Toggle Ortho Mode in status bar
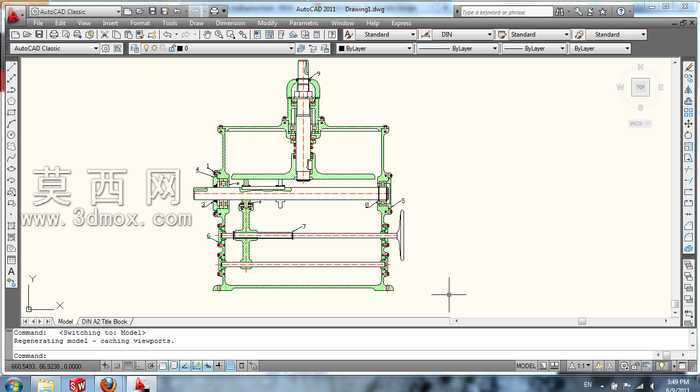The height and width of the screenshot is (392, 700). point(139,366)
